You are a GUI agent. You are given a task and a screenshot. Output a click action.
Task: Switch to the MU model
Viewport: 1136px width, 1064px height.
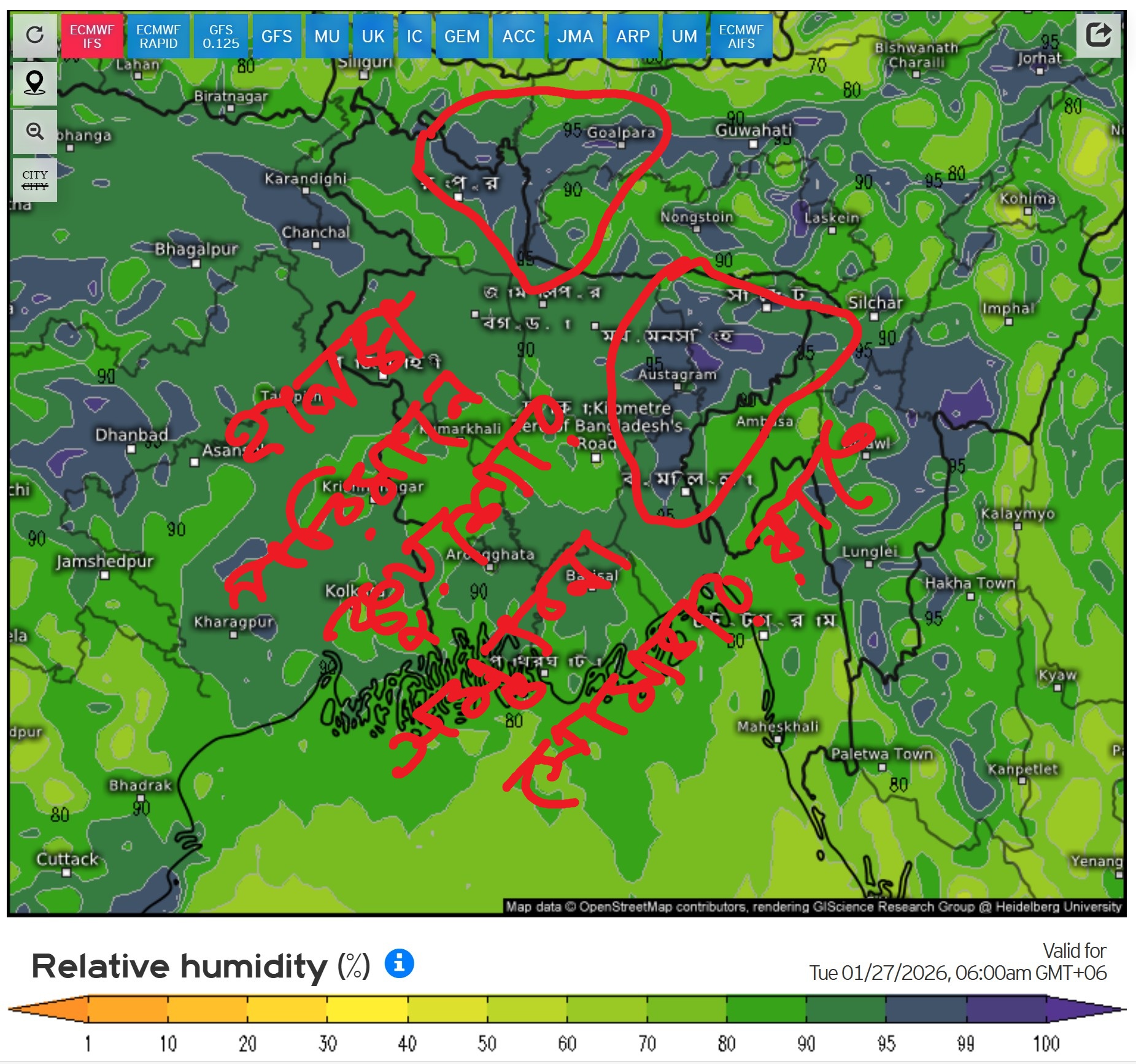tap(327, 37)
